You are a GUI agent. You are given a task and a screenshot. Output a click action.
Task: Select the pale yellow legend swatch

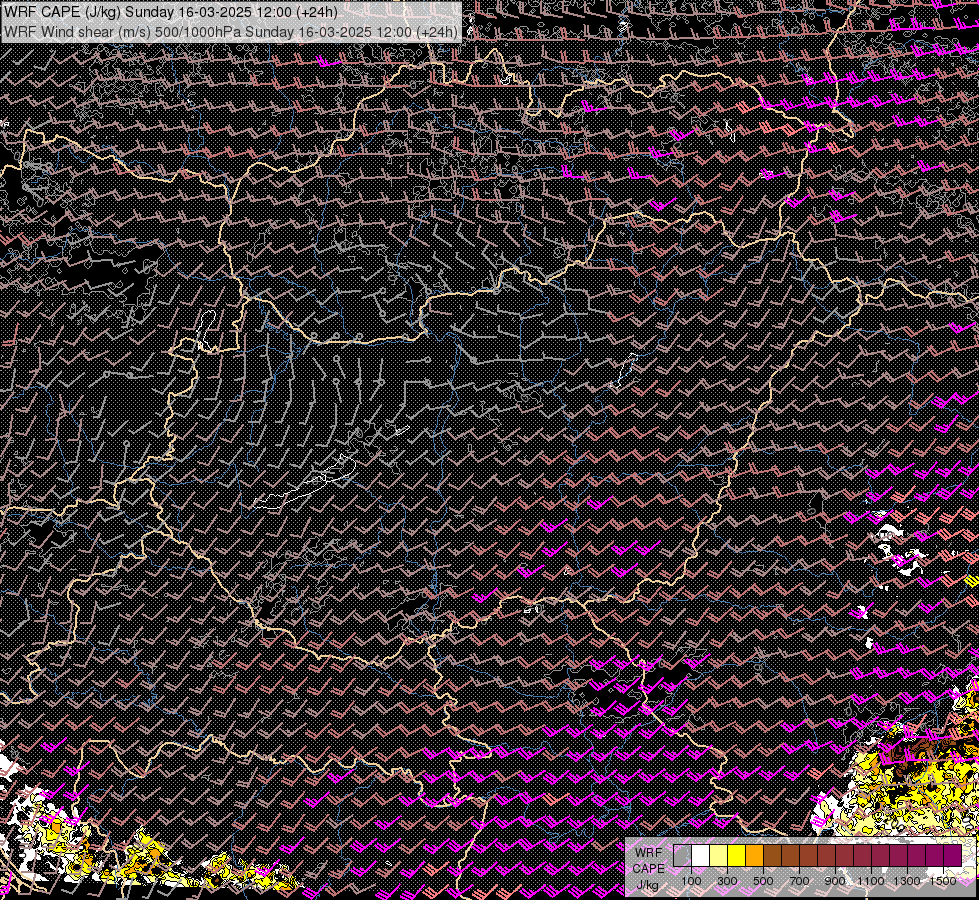pos(719,855)
